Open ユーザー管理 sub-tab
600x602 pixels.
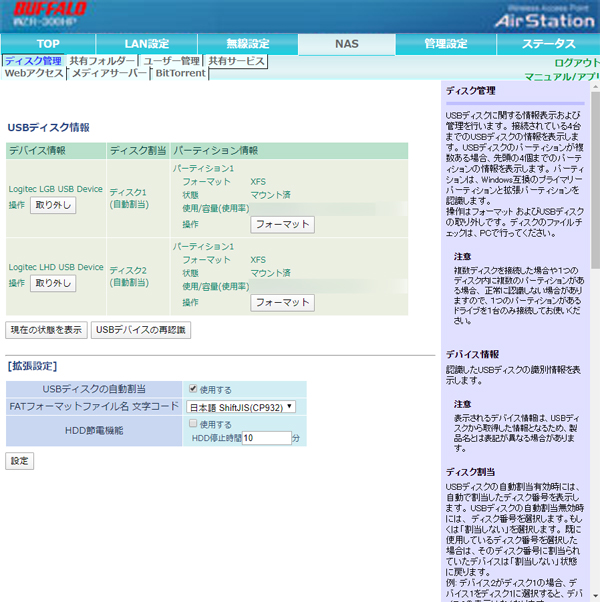pyautogui.click(x=171, y=61)
